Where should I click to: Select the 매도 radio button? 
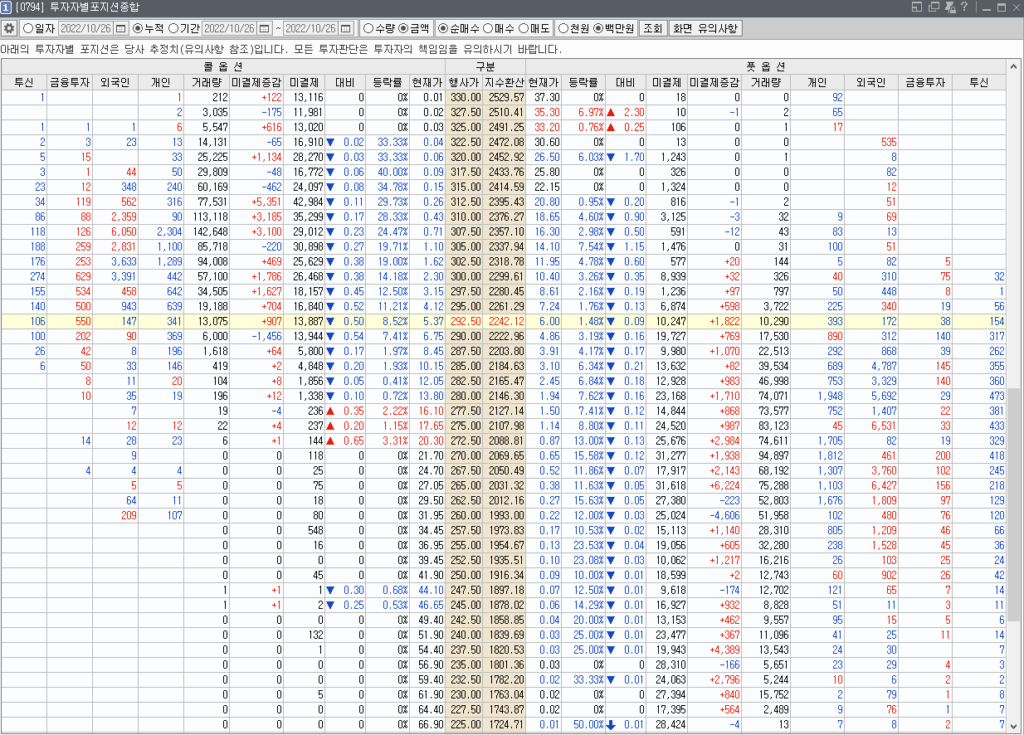(530, 28)
